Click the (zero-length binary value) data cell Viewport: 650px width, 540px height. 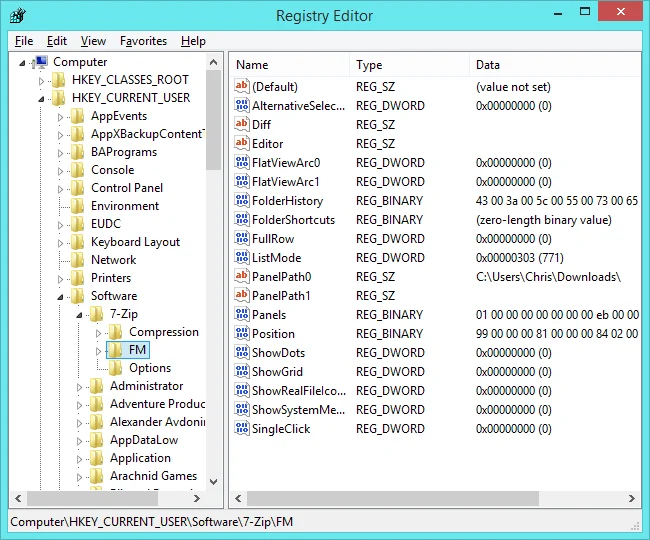(543, 220)
